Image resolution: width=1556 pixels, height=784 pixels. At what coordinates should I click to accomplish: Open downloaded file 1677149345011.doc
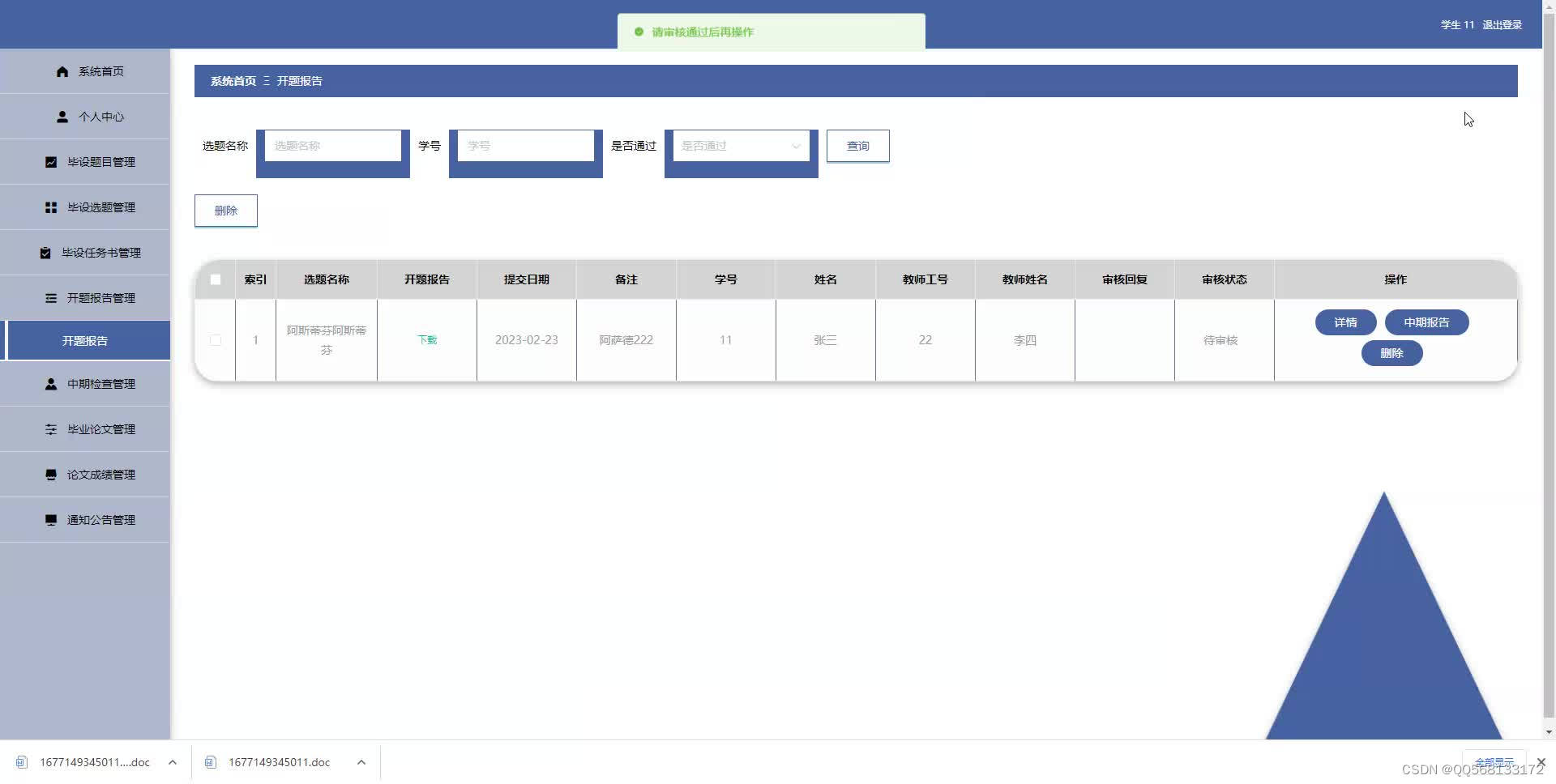(x=279, y=762)
